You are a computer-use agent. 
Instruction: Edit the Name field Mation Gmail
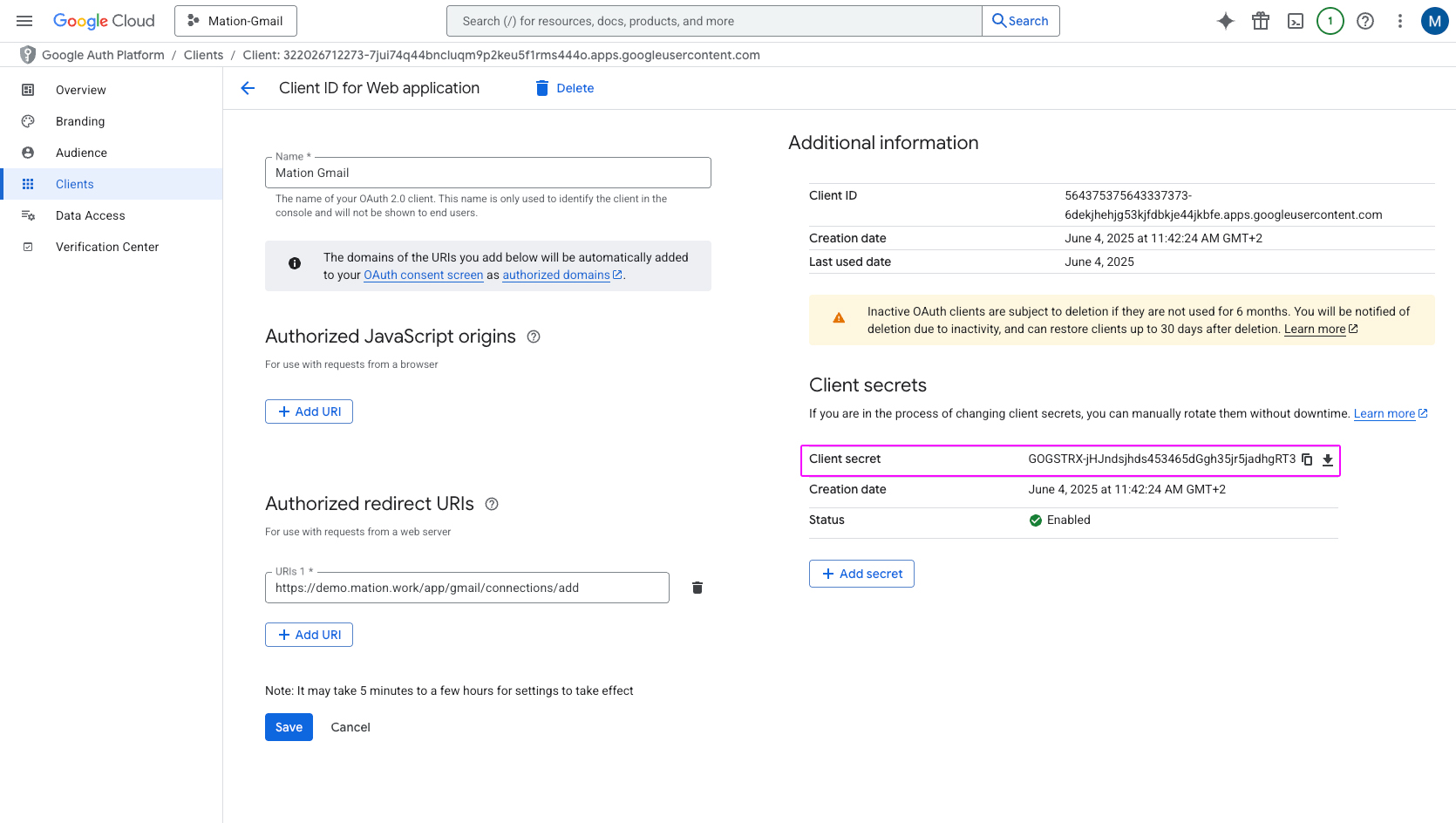click(488, 173)
